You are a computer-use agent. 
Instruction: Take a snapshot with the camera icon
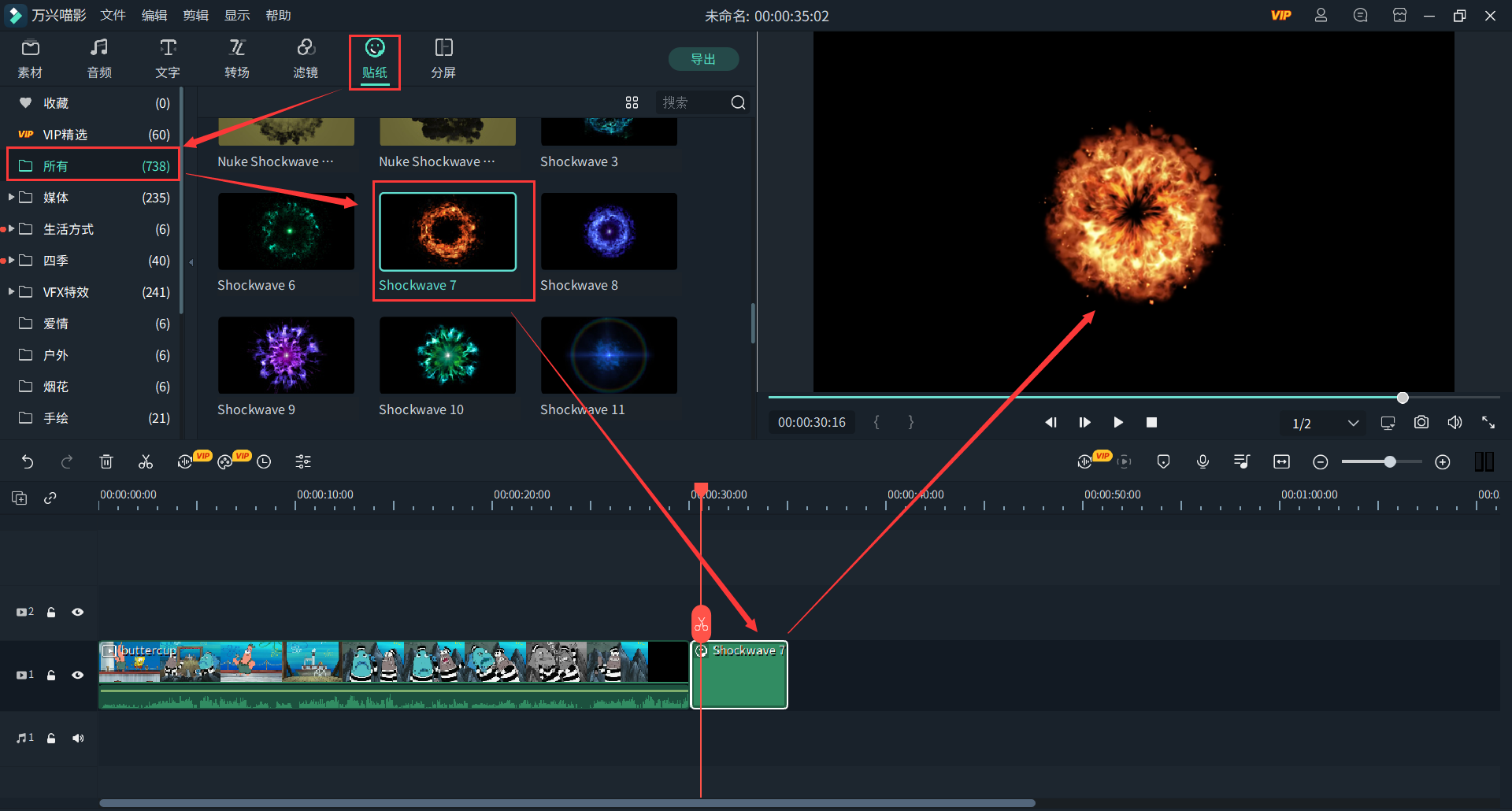(x=1421, y=423)
